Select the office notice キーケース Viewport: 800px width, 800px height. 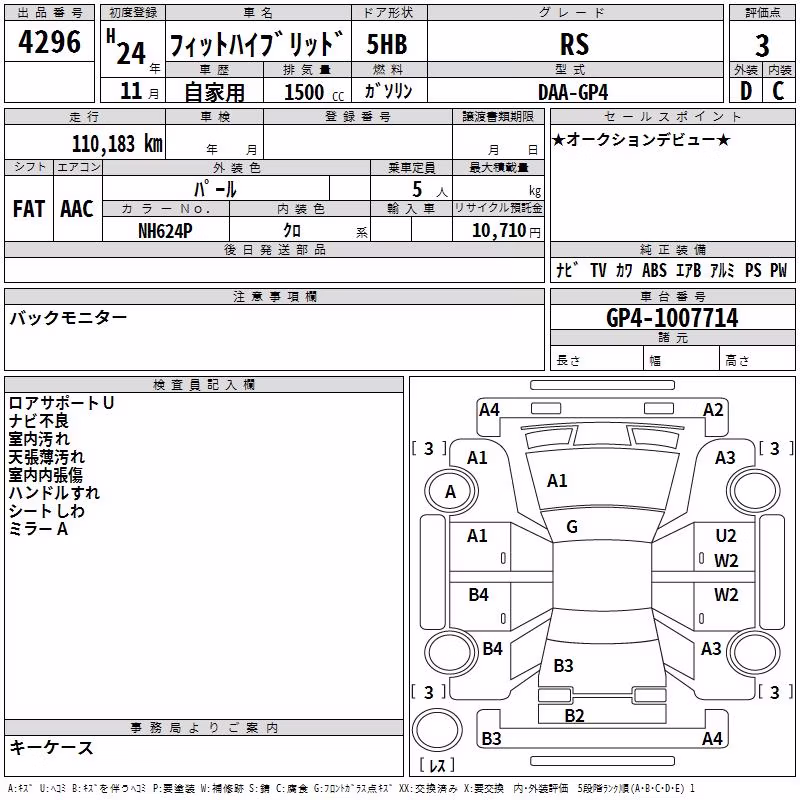click(52, 748)
